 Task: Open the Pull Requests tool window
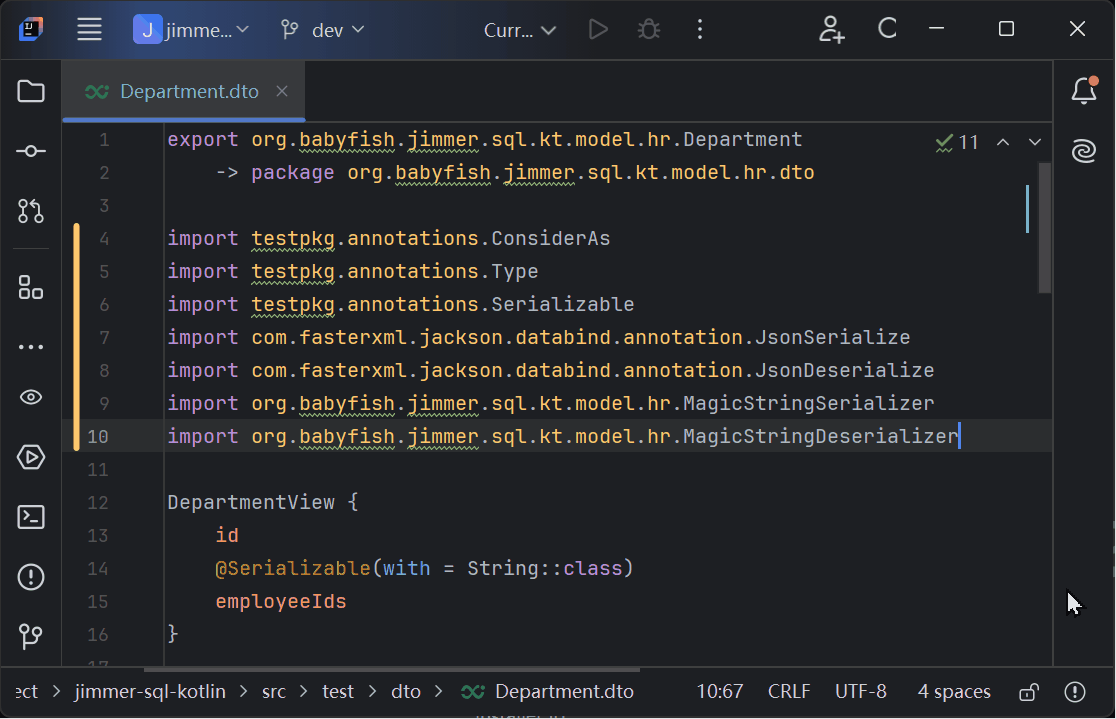point(30,211)
